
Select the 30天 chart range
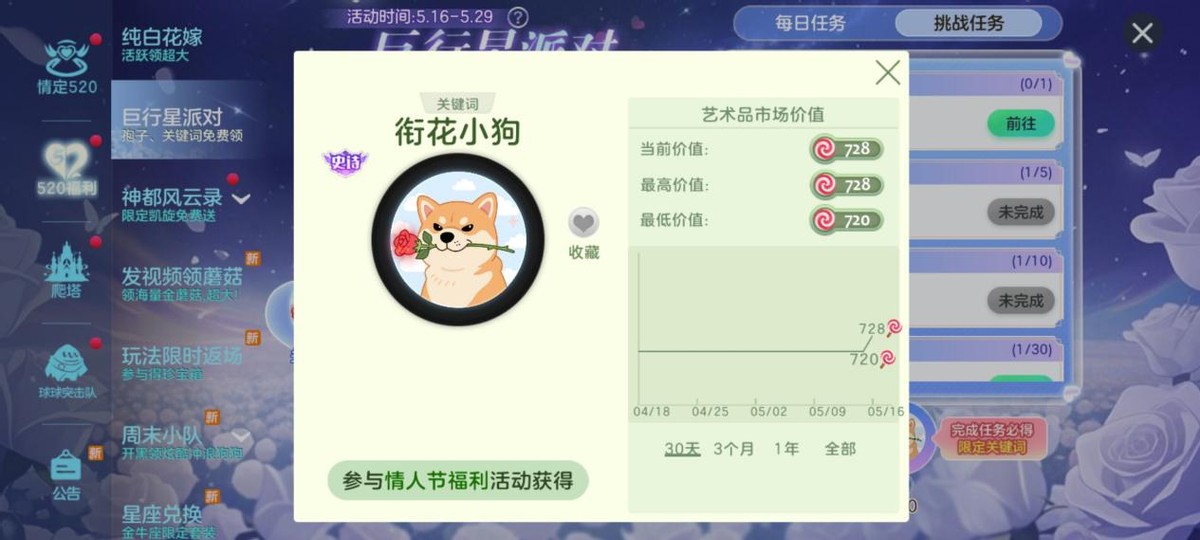[x=682, y=449]
